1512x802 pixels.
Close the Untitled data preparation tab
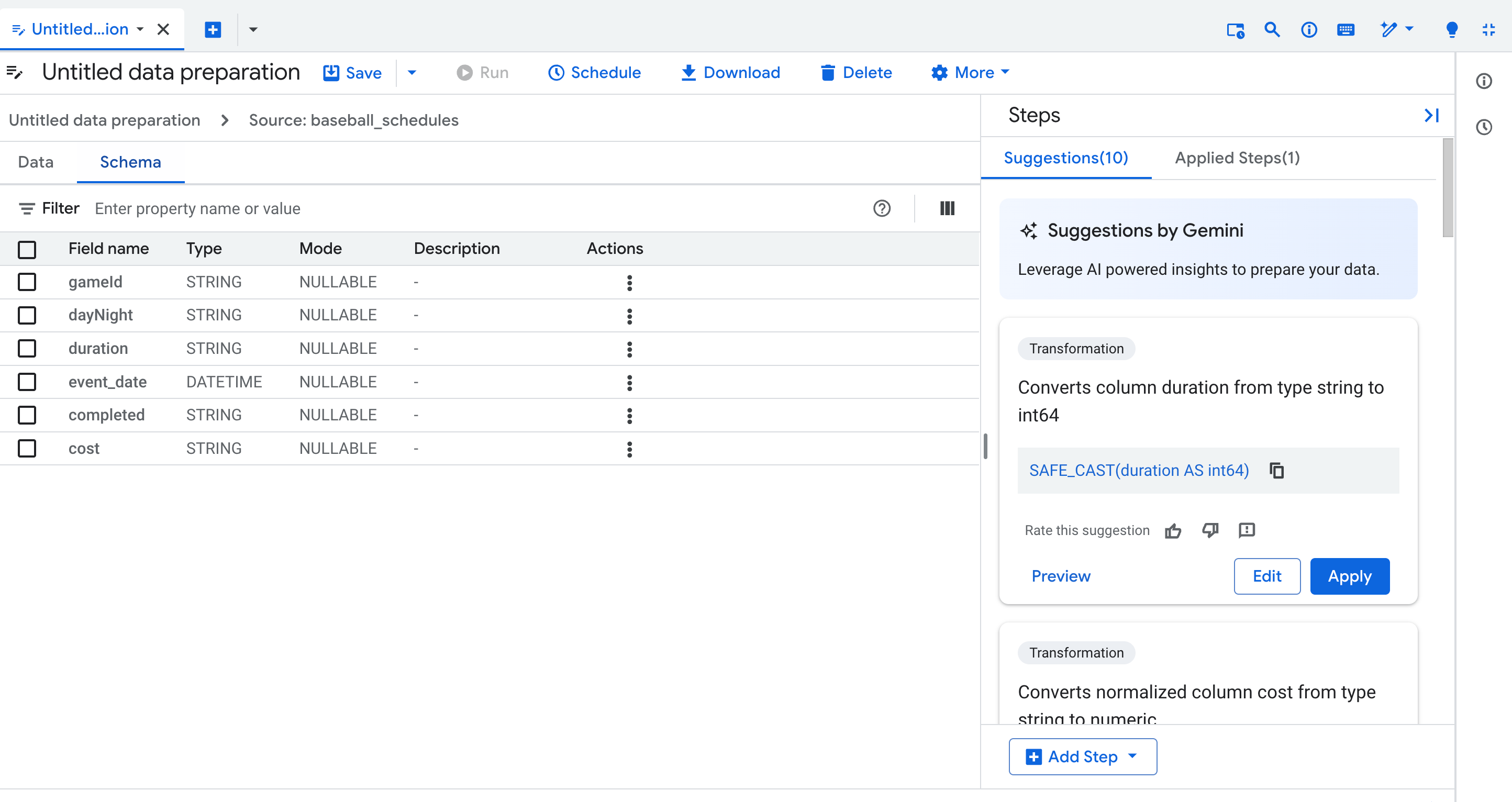[x=163, y=29]
